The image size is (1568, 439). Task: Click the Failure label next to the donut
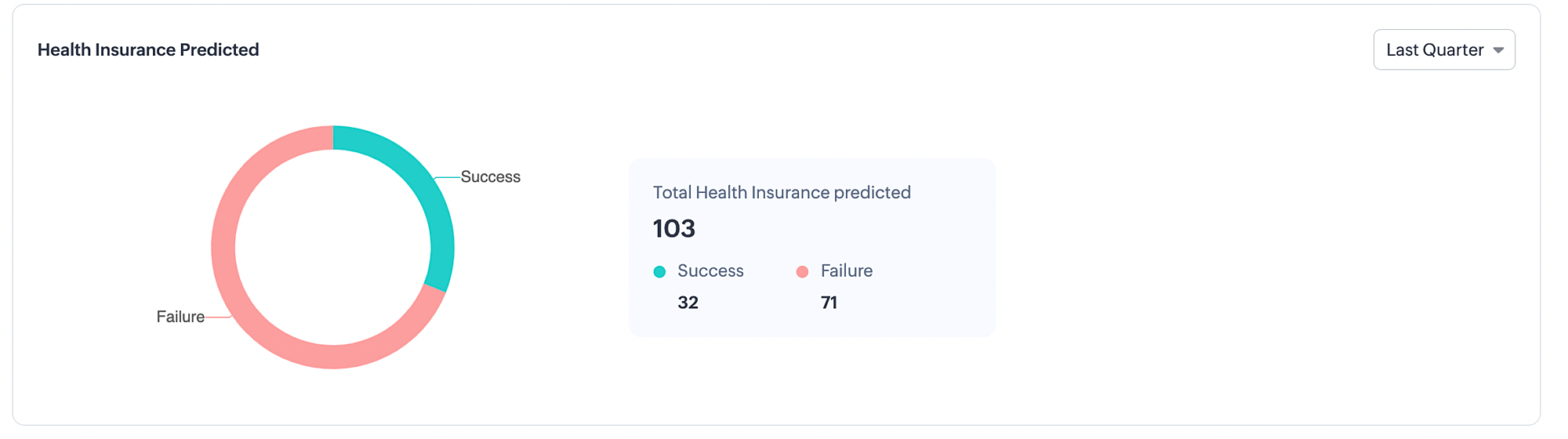[x=180, y=317]
